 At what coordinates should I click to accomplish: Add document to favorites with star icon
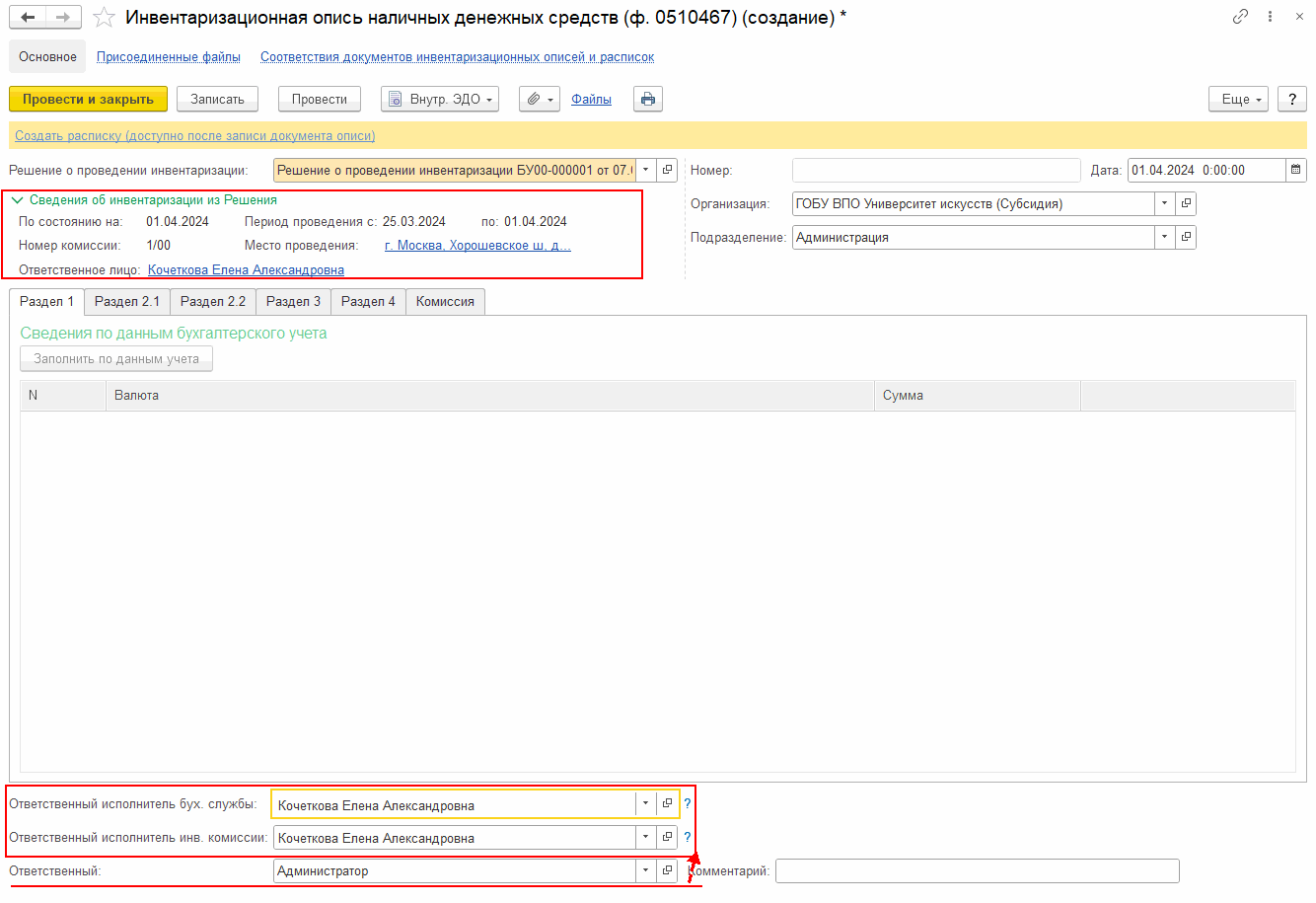tap(104, 18)
